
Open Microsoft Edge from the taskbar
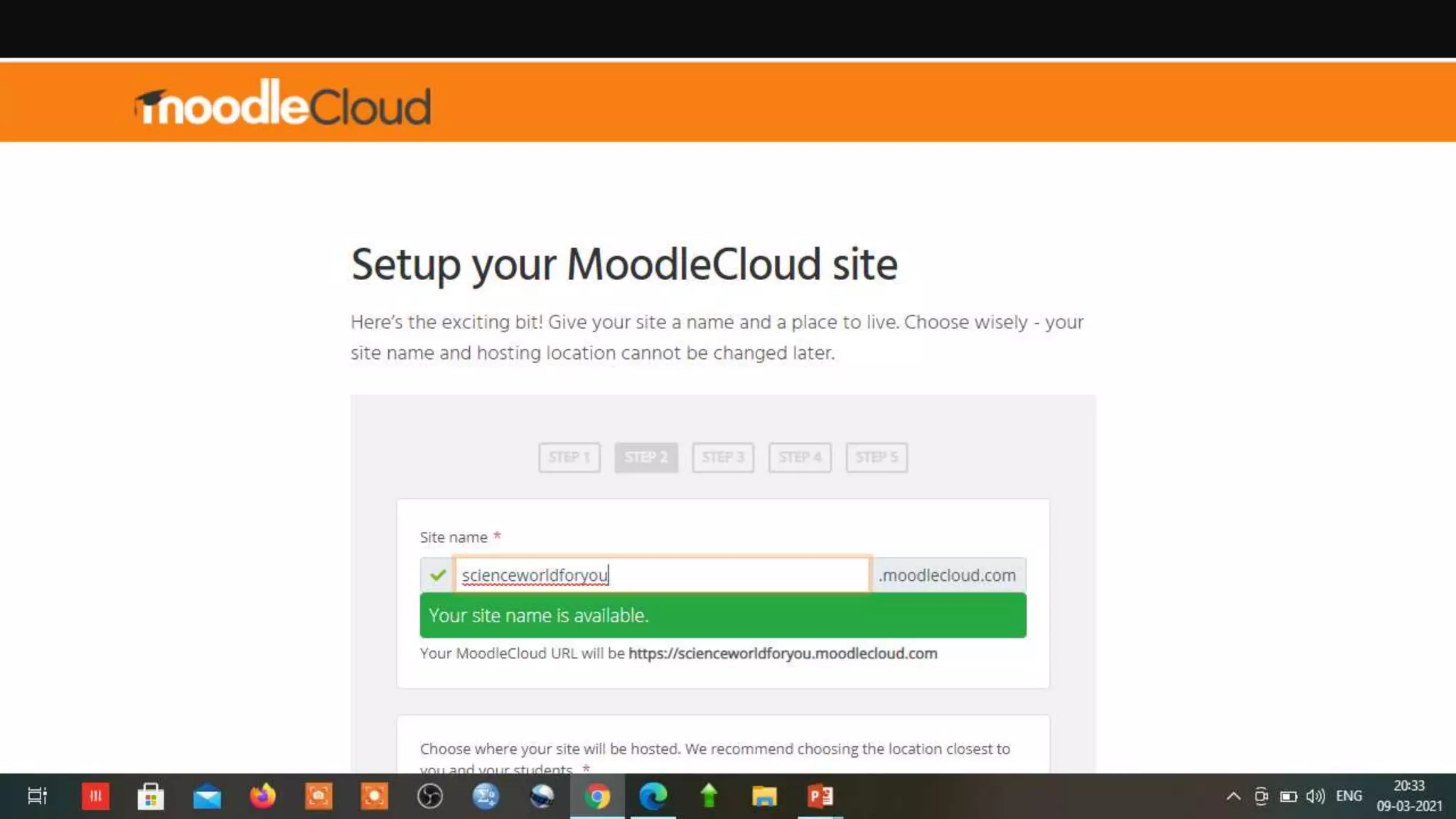[653, 796]
